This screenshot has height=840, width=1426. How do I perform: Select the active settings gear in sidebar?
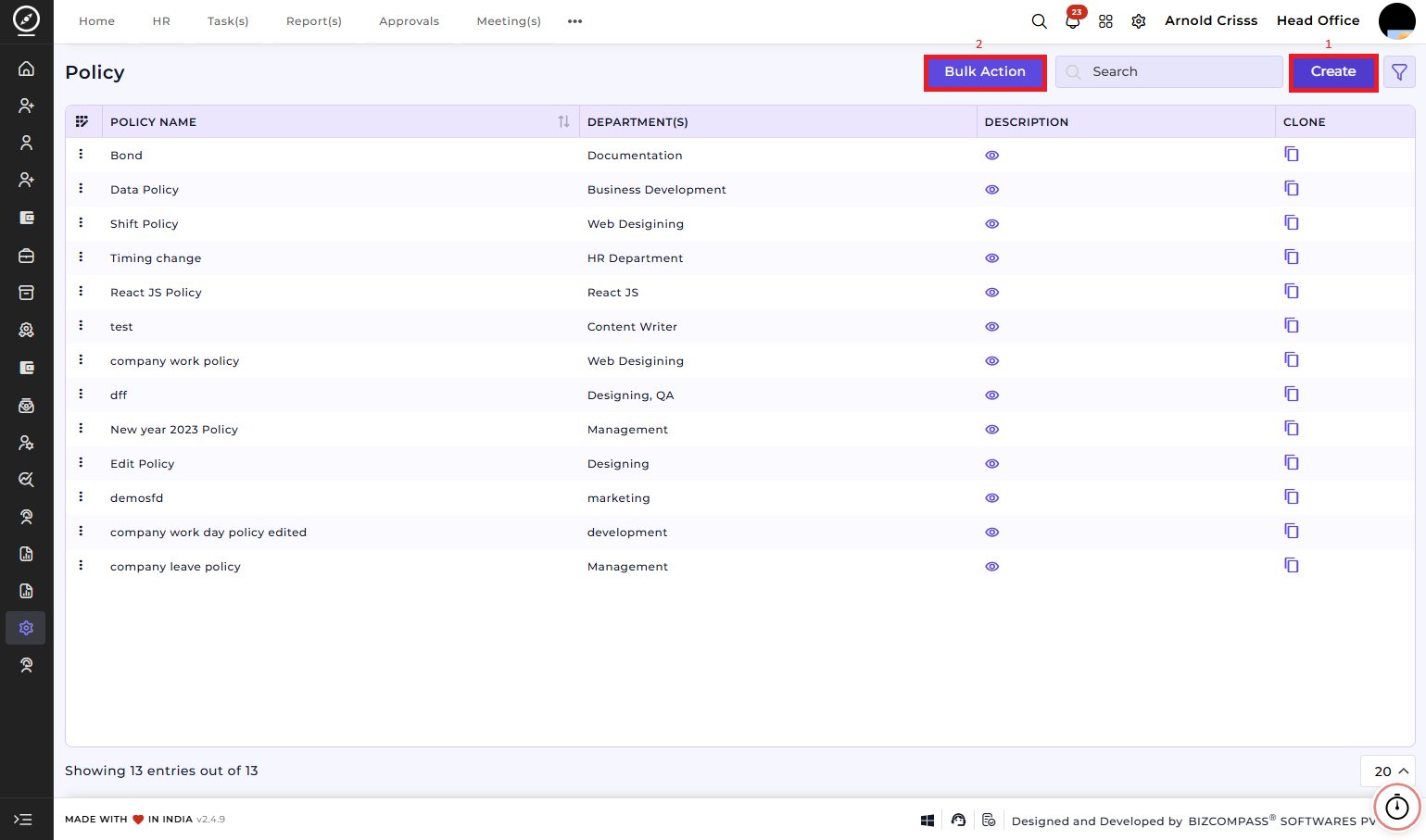(26, 628)
